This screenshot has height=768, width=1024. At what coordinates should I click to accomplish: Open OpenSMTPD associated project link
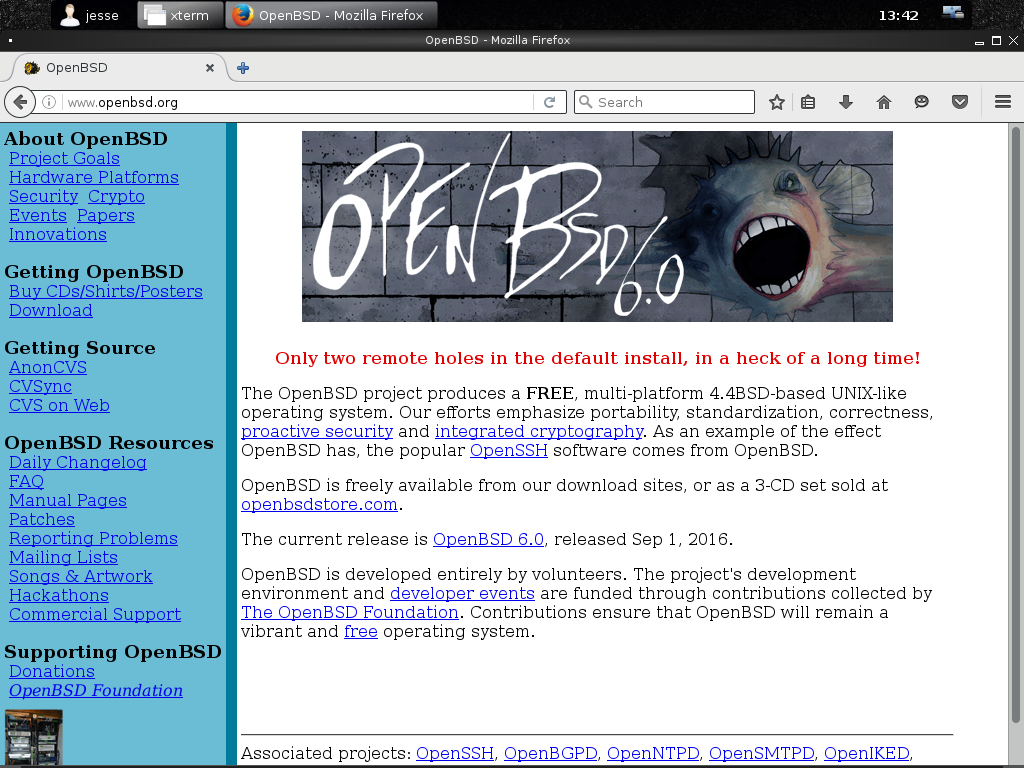(761, 754)
